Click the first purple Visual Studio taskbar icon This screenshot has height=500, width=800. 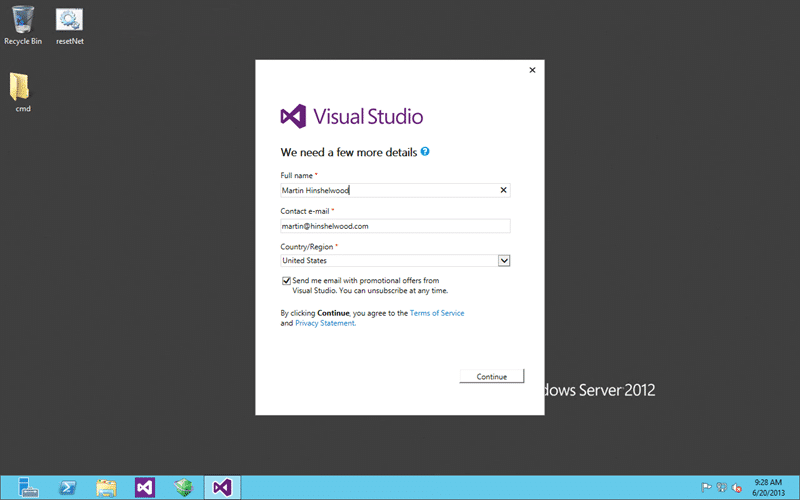click(x=145, y=488)
